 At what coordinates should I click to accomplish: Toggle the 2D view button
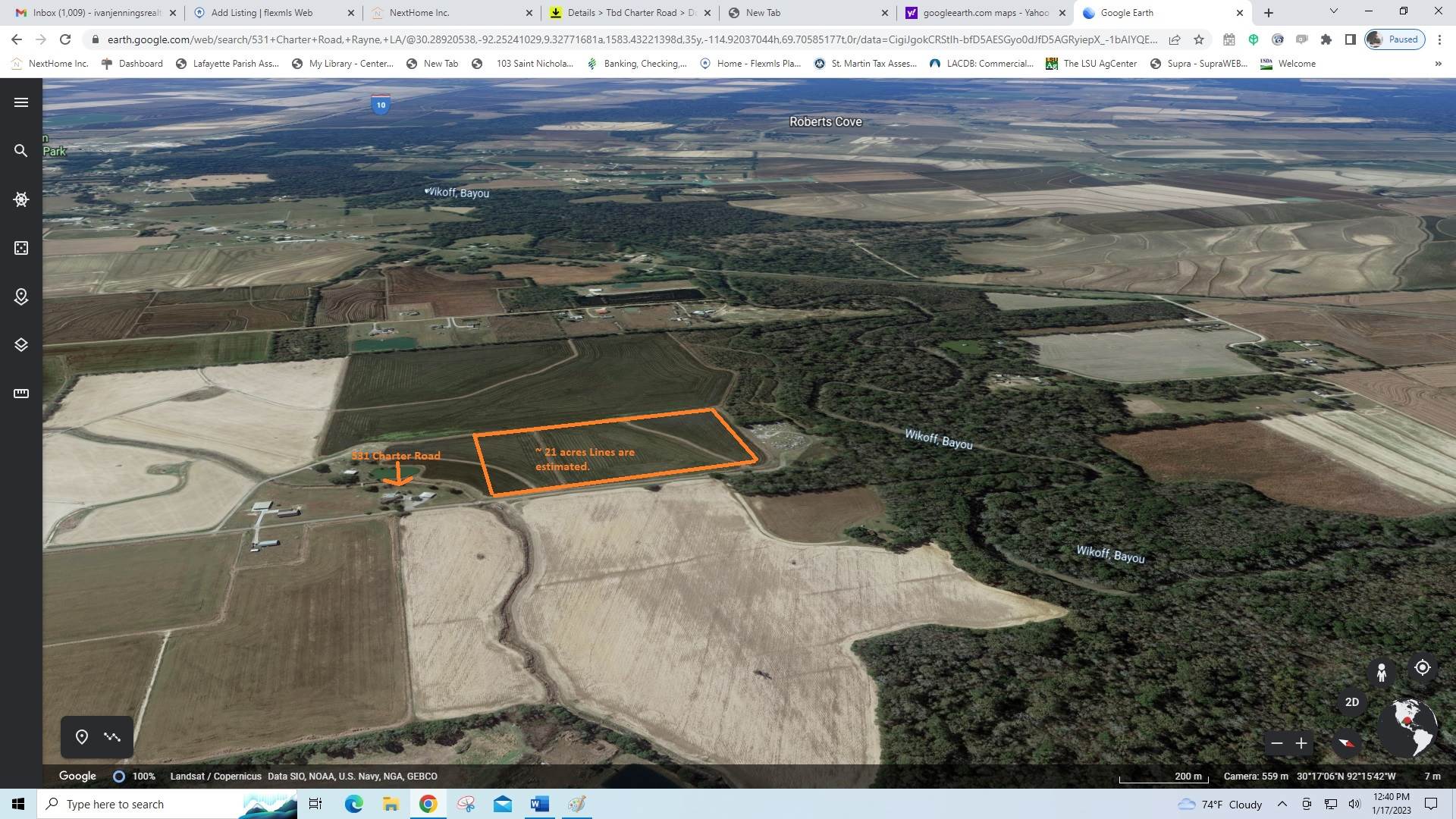point(1351,702)
